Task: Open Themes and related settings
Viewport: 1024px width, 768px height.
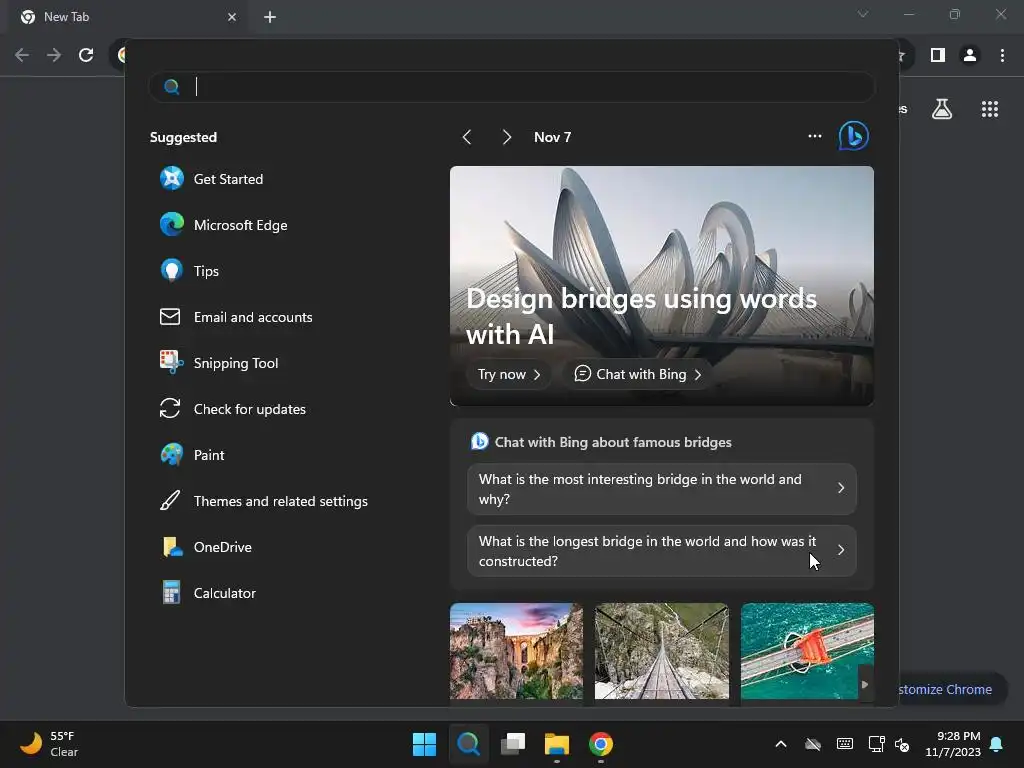Action: point(264,501)
